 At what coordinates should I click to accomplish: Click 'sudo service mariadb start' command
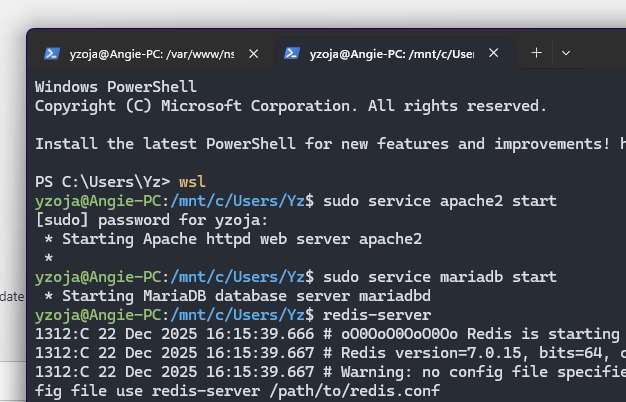[x=440, y=277]
